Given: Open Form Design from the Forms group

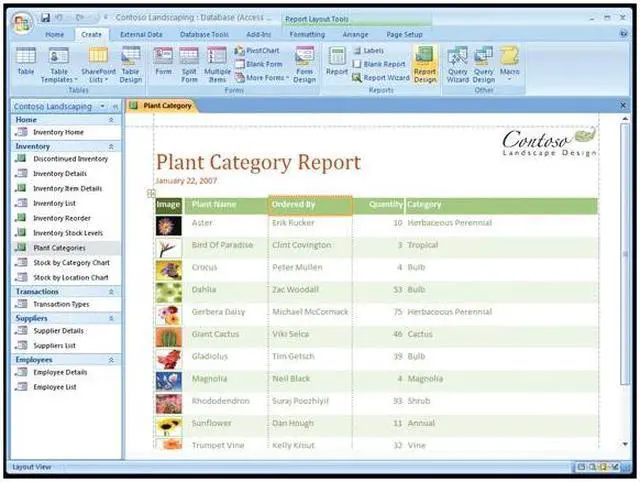Looking at the screenshot, I should [304, 63].
